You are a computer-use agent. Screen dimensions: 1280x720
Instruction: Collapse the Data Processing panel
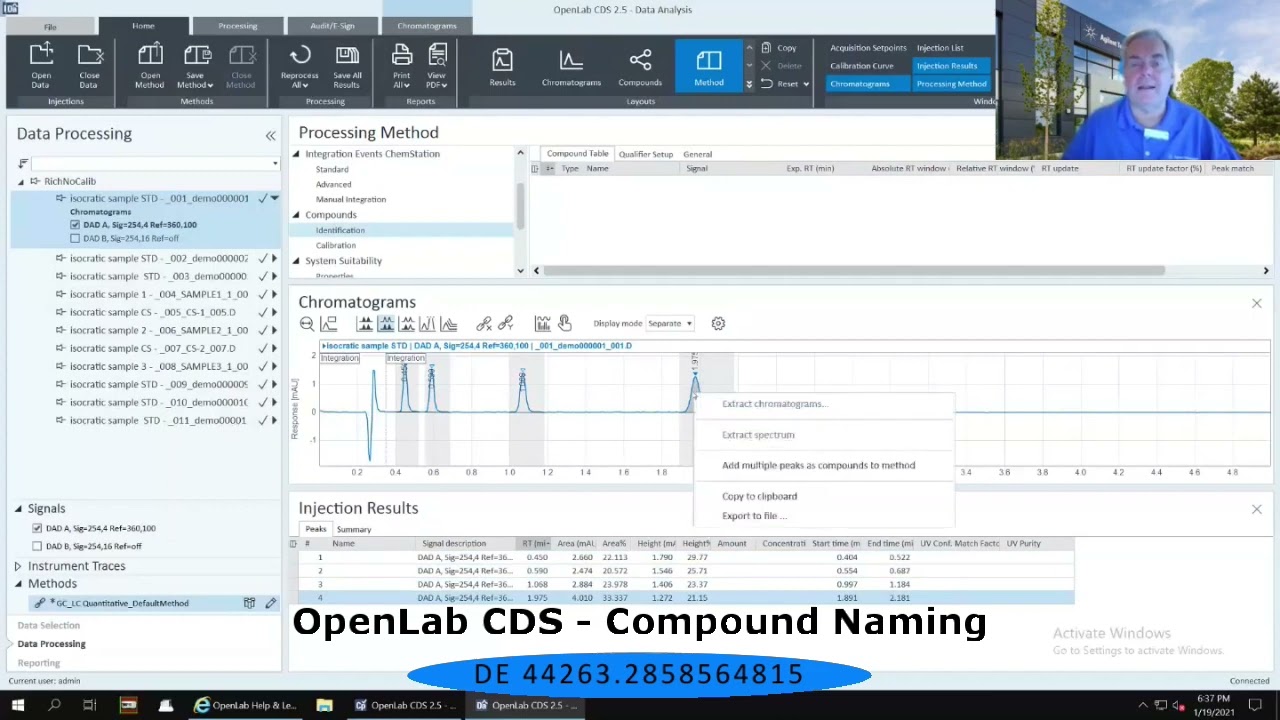tap(270, 135)
